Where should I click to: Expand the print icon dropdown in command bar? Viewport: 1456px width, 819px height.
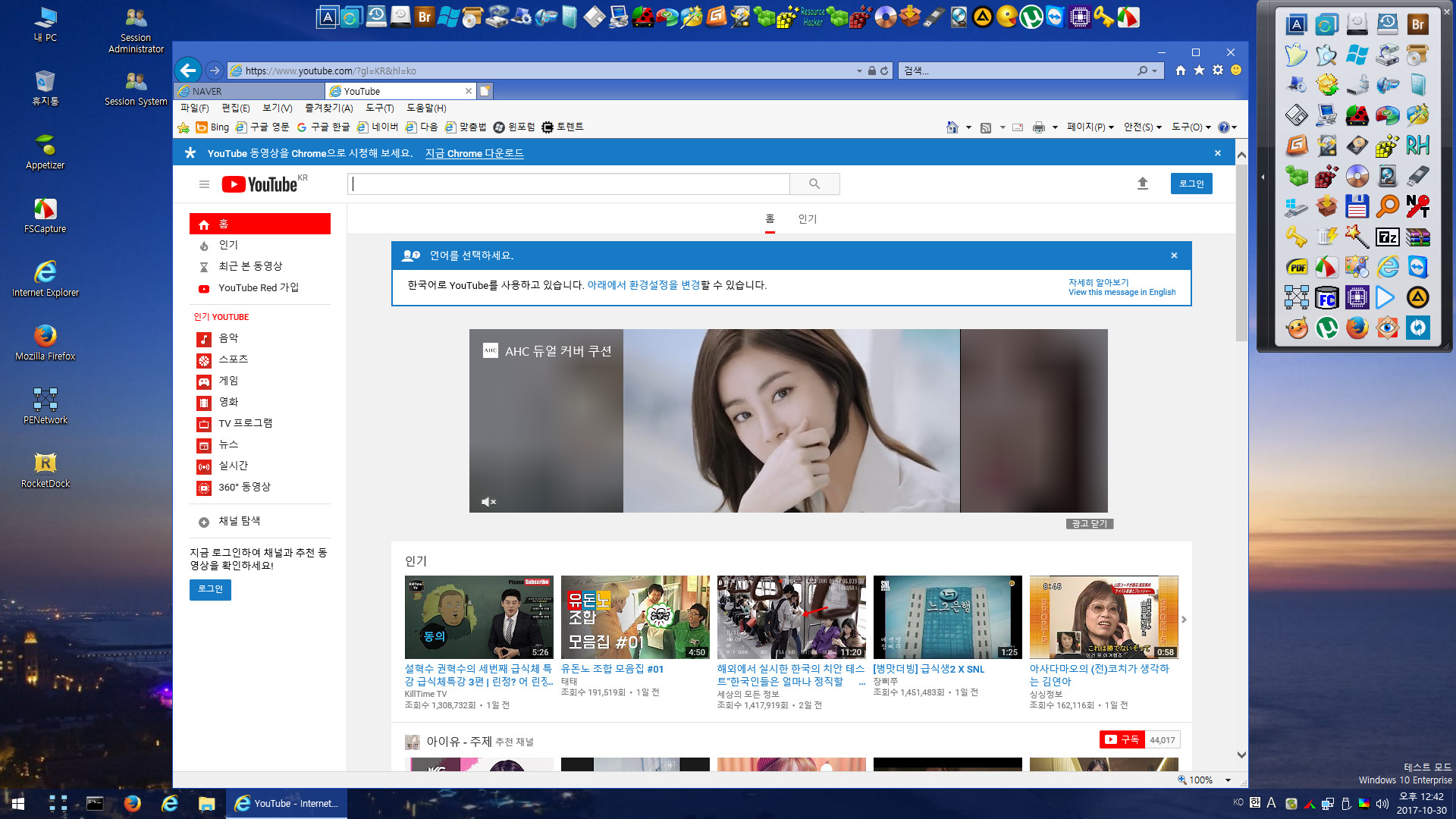coord(1055,127)
